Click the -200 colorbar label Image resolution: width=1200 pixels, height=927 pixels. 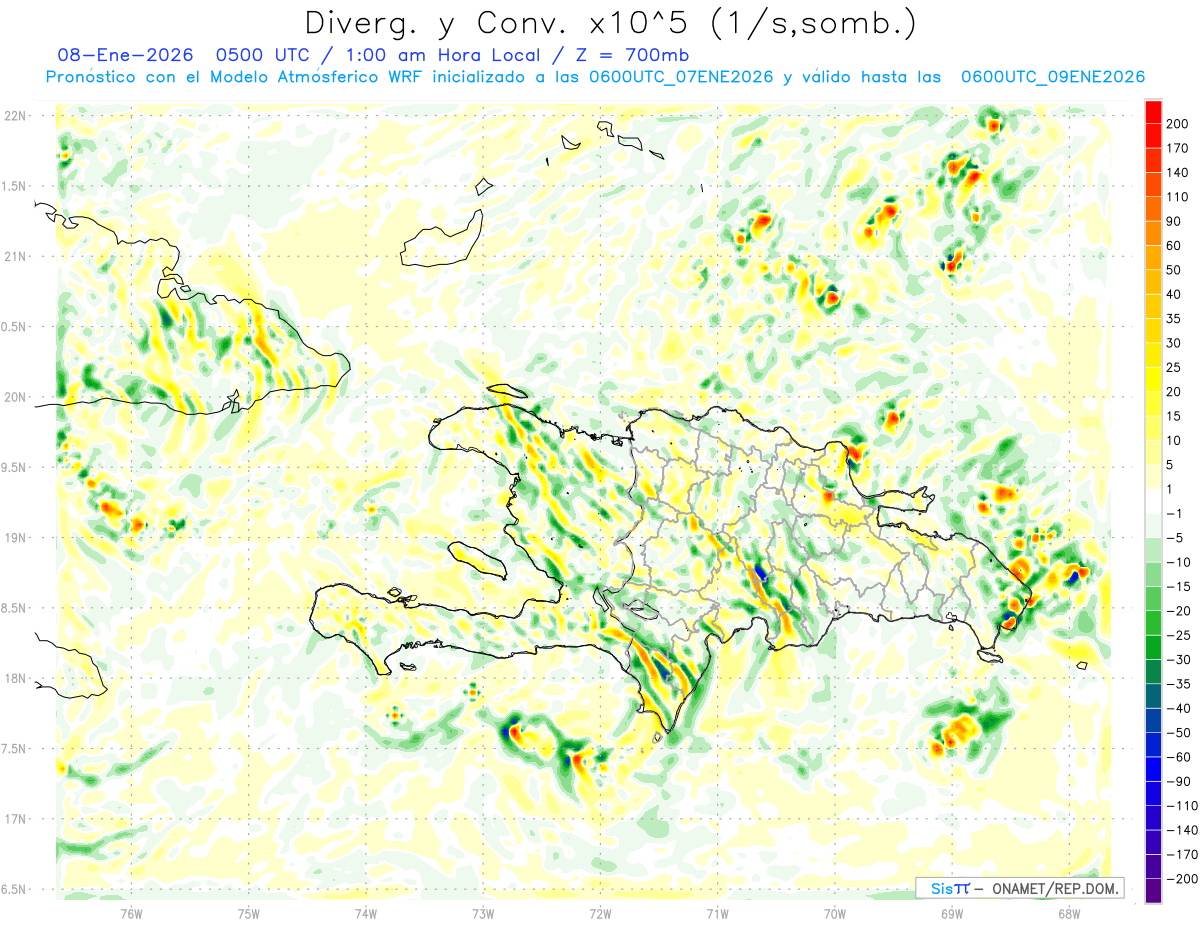(x=1180, y=879)
